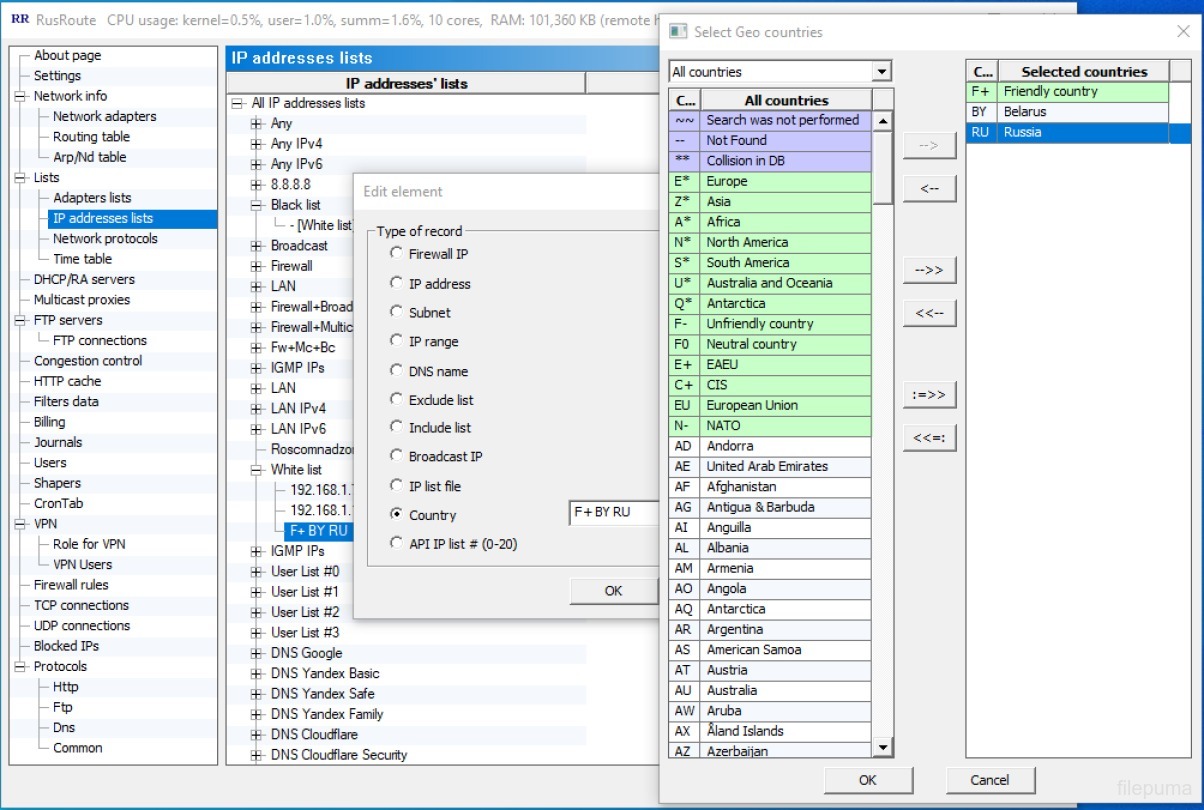Select the Subnet radio button
The height and width of the screenshot is (810, 1204).
pos(397,312)
